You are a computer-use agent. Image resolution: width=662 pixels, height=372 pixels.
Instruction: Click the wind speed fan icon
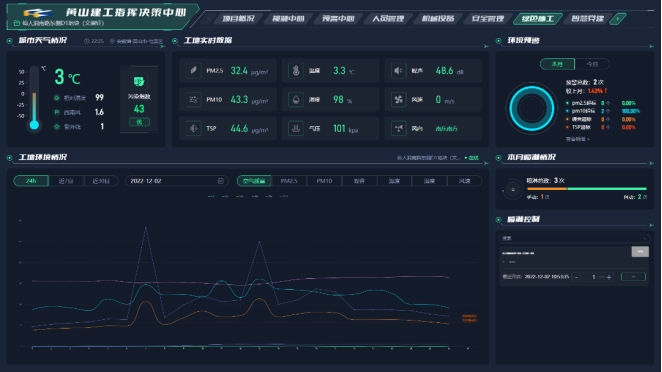(398, 100)
